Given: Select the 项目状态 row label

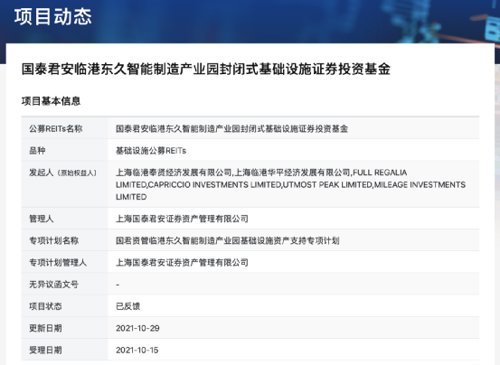Looking at the screenshot, I should click(x=46, y=306).
